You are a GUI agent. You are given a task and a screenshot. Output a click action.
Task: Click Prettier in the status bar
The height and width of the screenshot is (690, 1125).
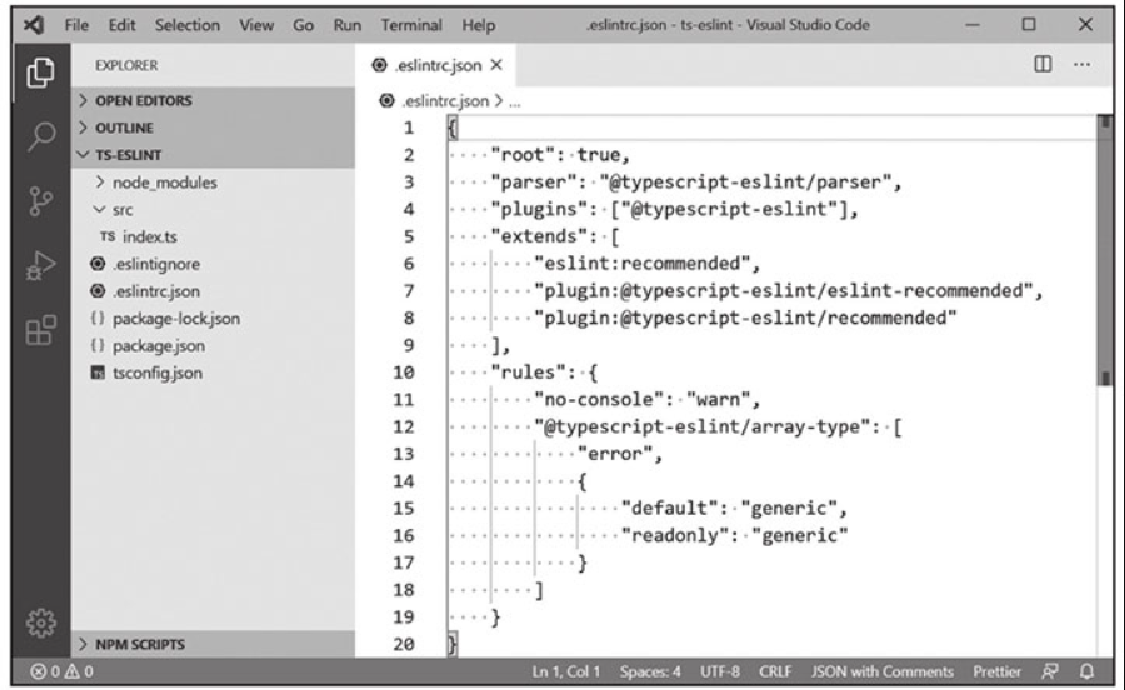997,672
